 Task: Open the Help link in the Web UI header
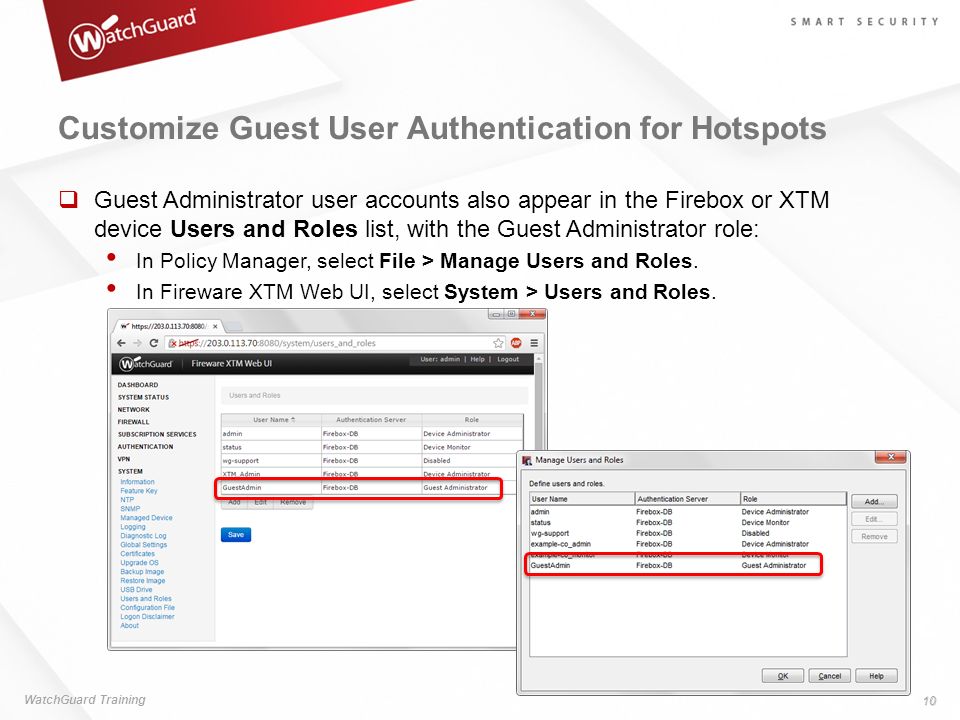478,359
